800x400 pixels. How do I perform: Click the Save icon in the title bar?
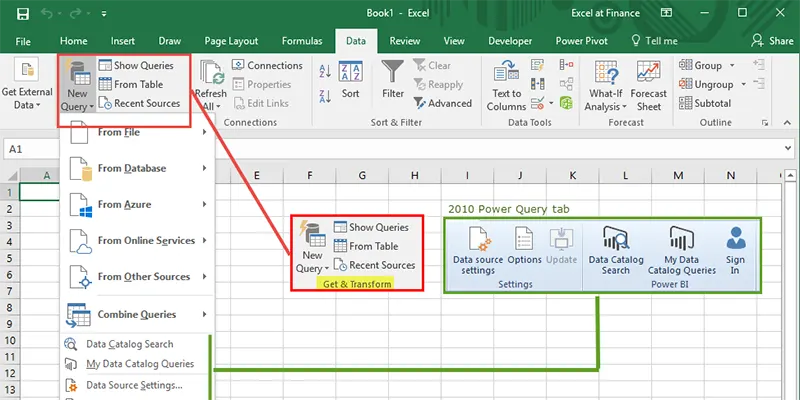click(23, 14)
